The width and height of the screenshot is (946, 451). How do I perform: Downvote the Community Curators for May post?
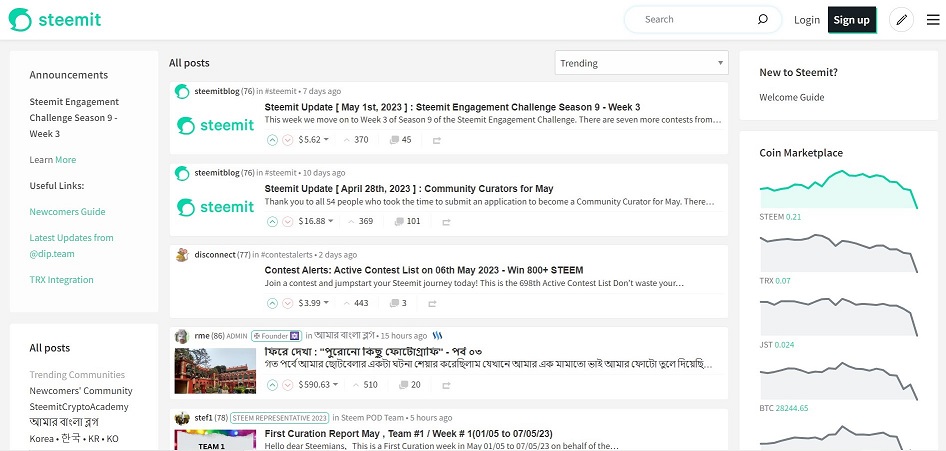(x=288, y=221)
